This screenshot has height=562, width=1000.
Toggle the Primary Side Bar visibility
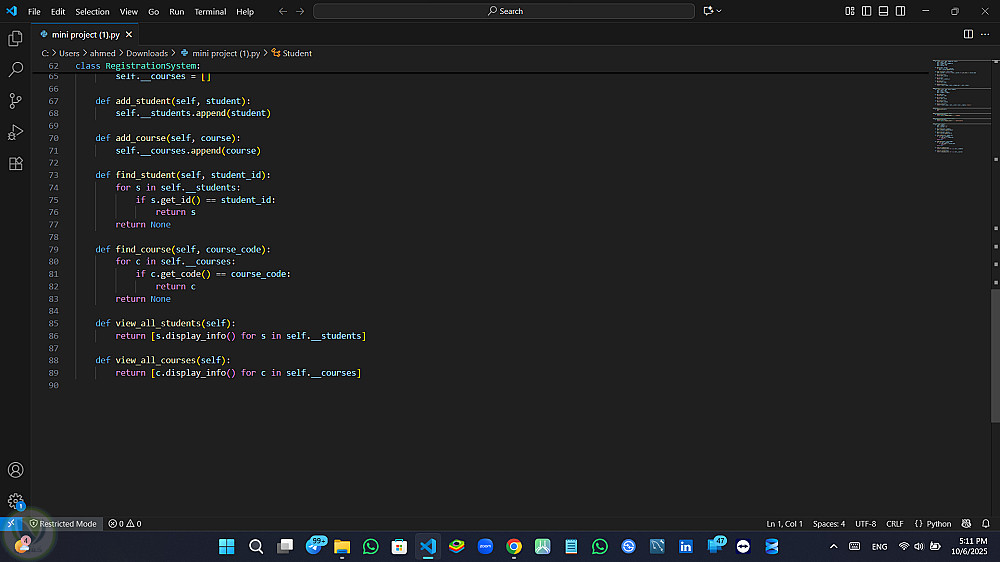click(x=866, y=11)
